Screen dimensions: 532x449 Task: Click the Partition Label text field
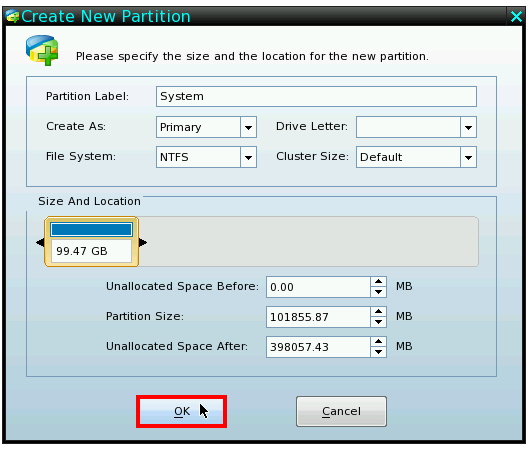pos(316,96)
